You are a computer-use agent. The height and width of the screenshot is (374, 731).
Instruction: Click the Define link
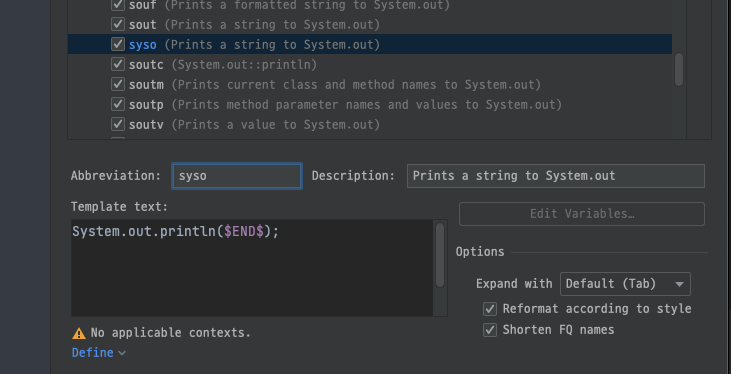pos(92,353)
